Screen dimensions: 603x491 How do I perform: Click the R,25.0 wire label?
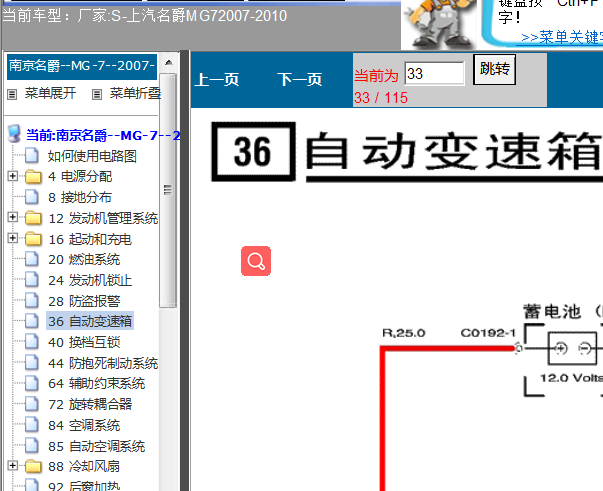click(404, 333)
